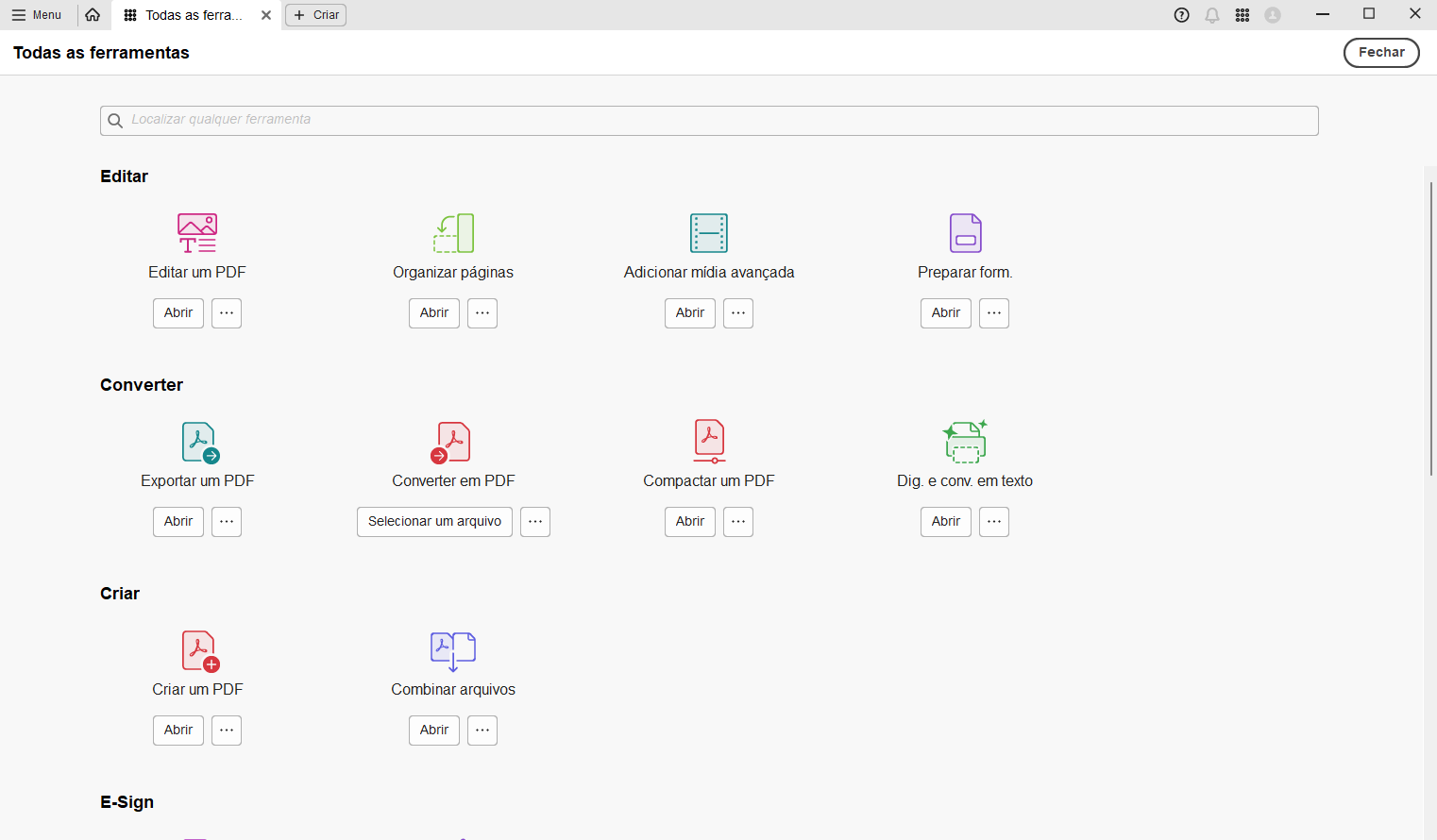Open the Menu hamburger button
This screenshot has width=1437, height=840.
point(37,15)
